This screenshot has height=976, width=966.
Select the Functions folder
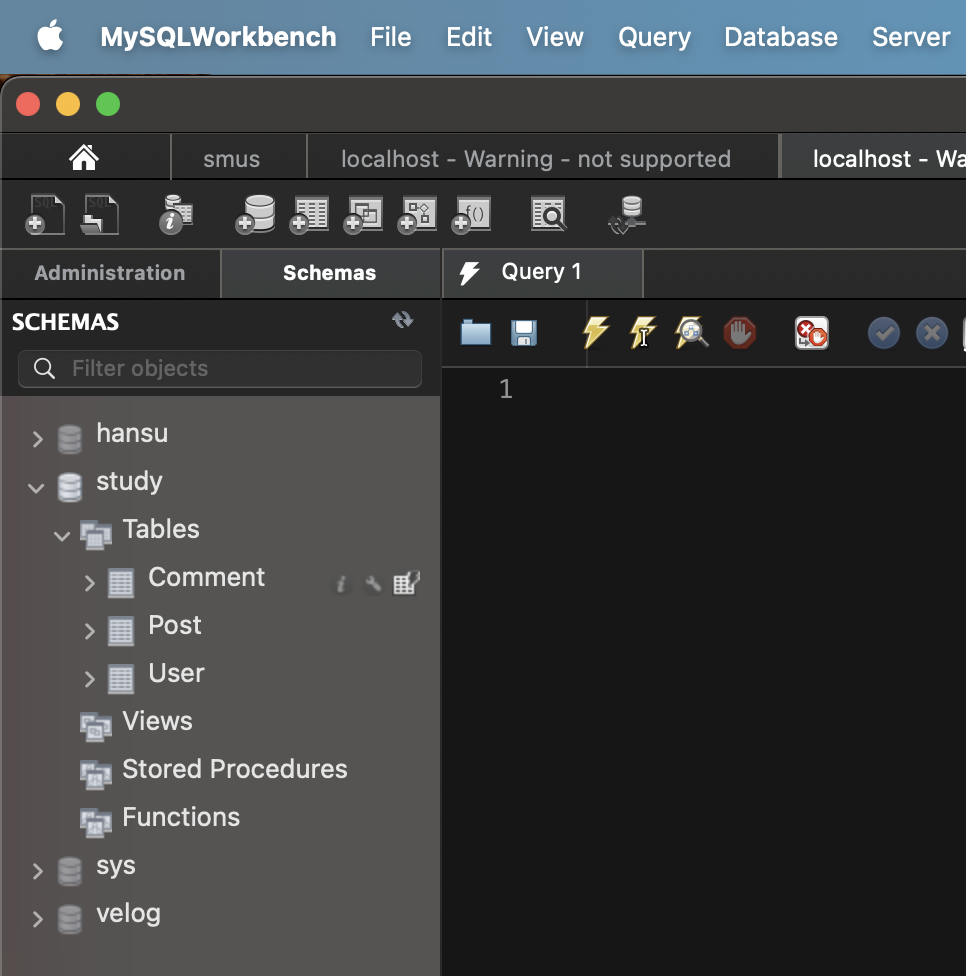[x=181, y=817]
